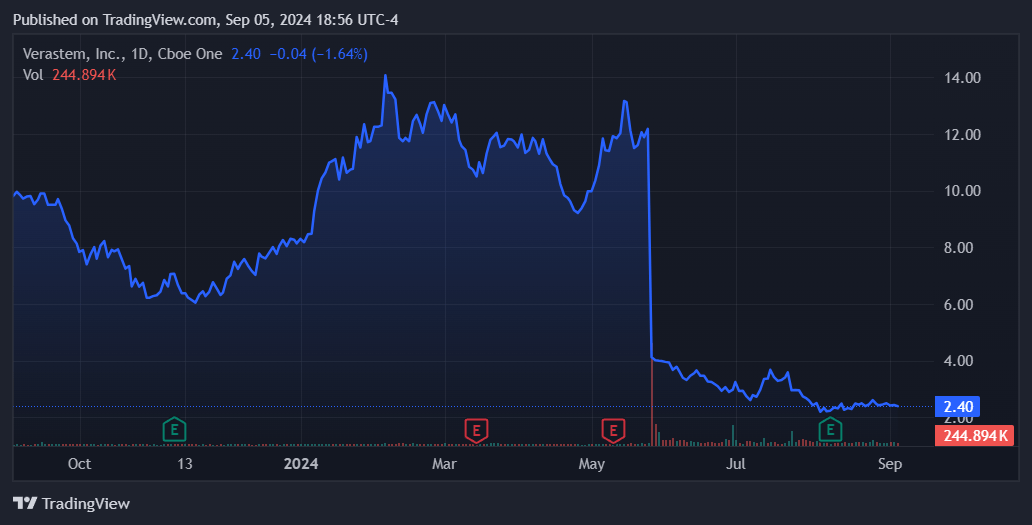This screenshot has height=525, width=1032.
Task: Click the Oct date axis label
Action: (x=80, y=464)
